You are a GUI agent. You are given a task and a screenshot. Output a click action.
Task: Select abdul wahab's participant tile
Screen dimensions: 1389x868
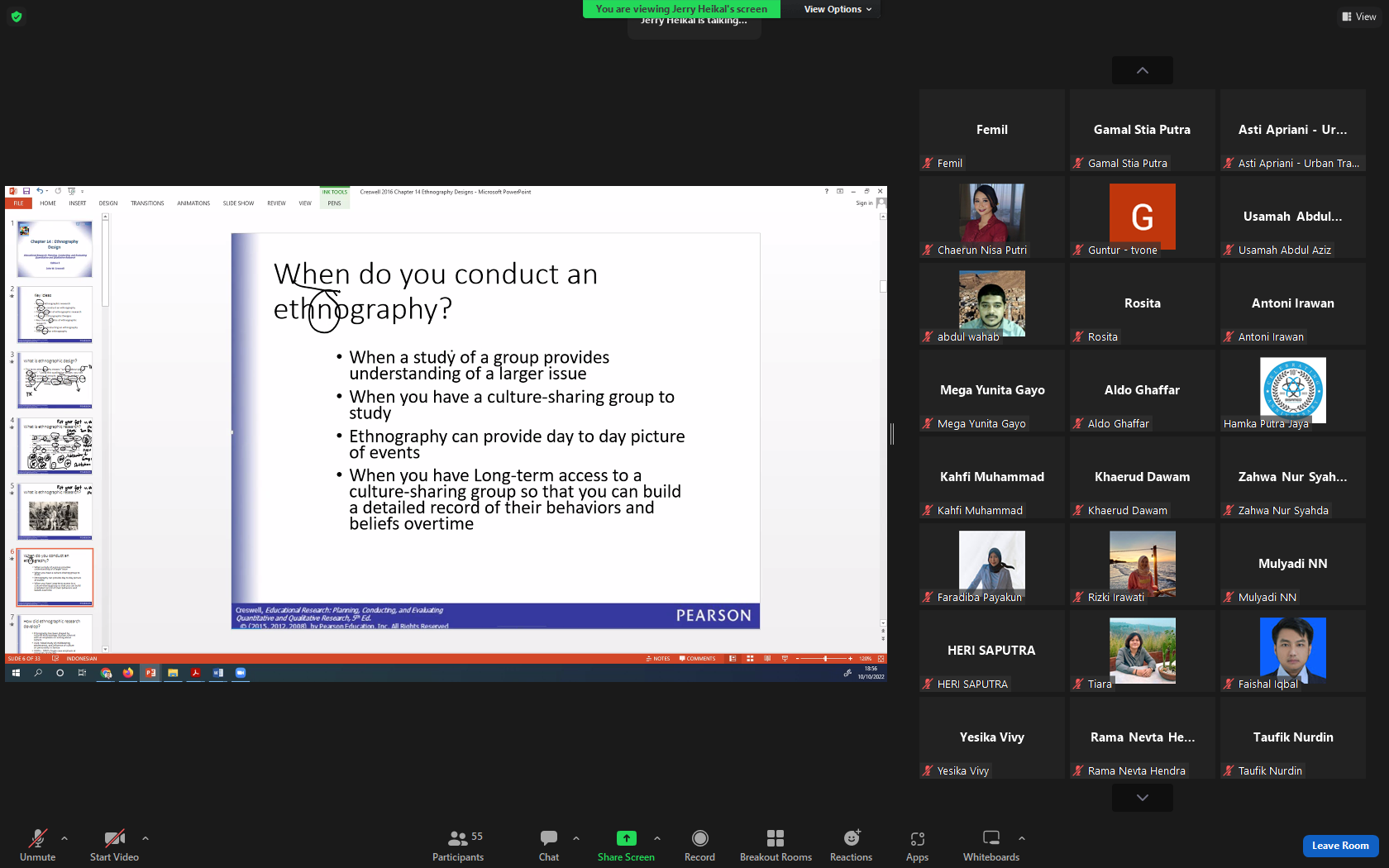[x=992, y=303]
